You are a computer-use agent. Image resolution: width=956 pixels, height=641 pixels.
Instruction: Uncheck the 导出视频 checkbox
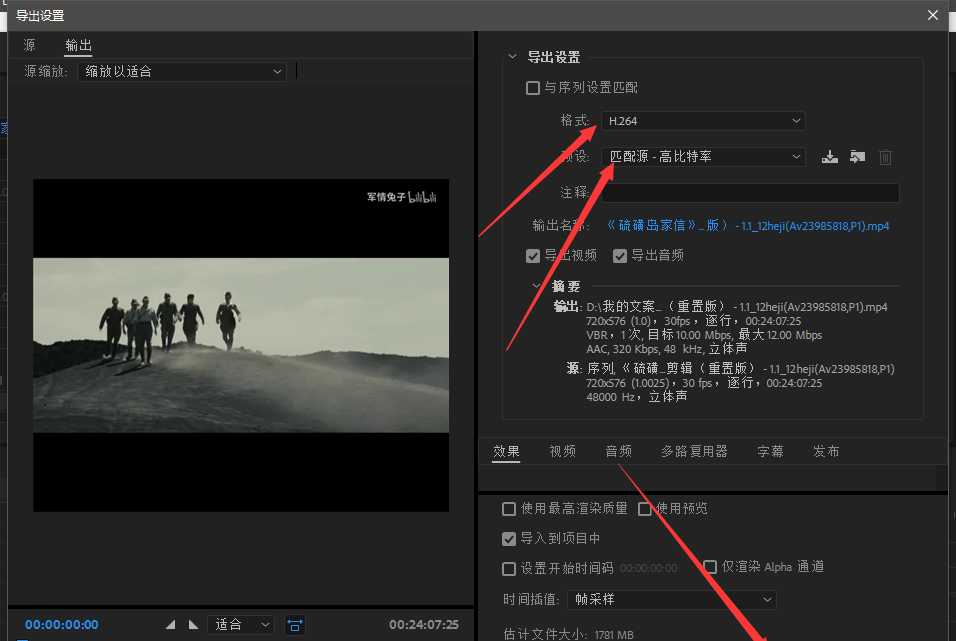tap(533, 255)
